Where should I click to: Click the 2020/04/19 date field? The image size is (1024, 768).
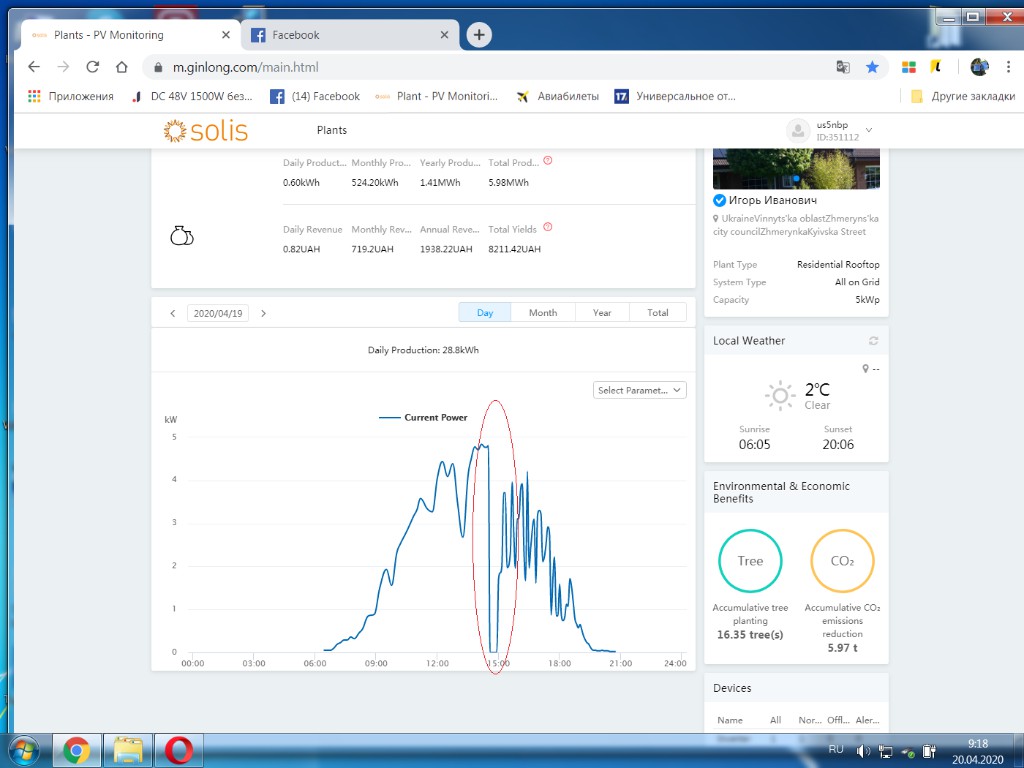[217, 313]
